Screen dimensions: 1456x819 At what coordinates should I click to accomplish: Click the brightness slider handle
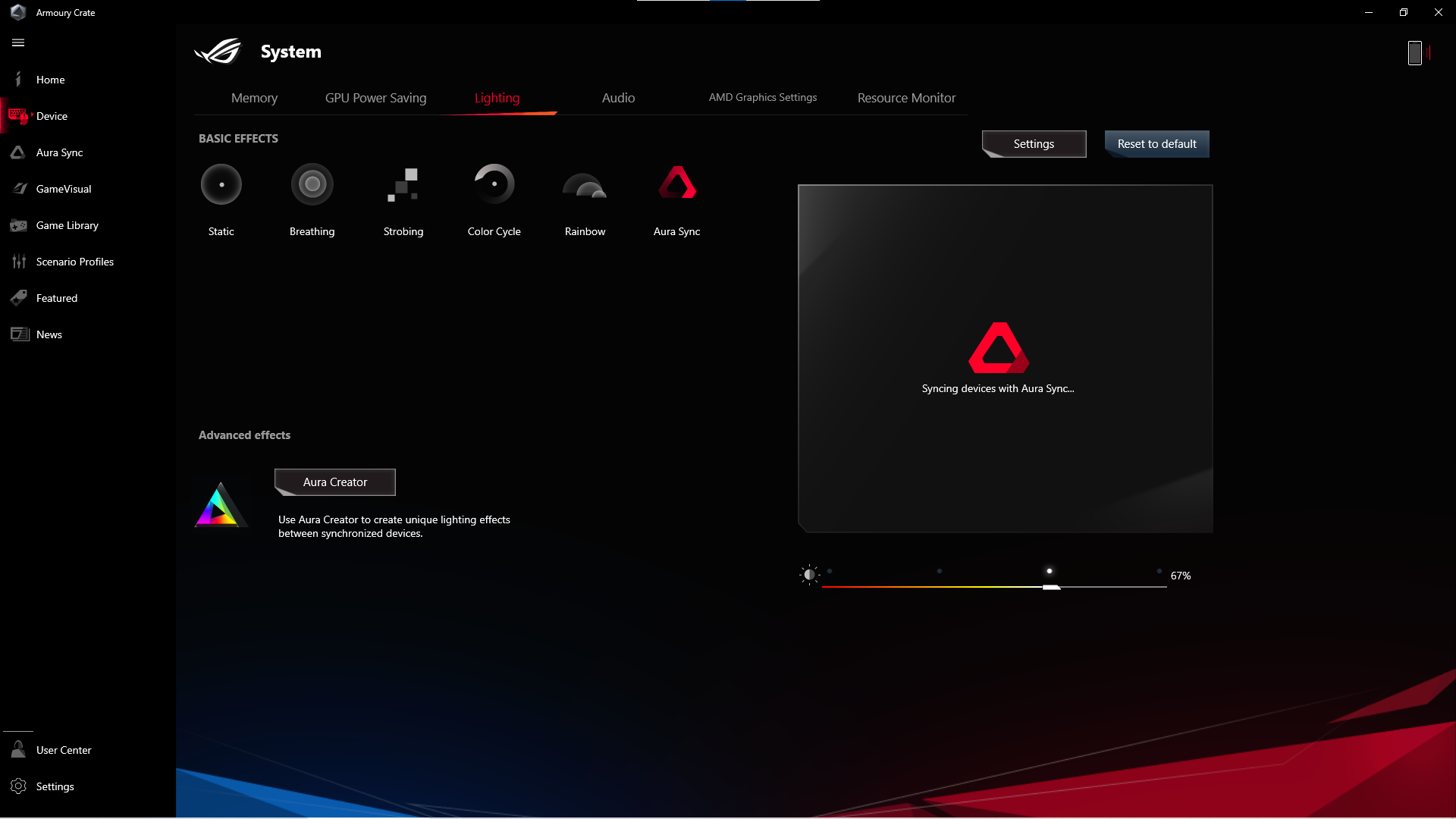[1051, 587]
